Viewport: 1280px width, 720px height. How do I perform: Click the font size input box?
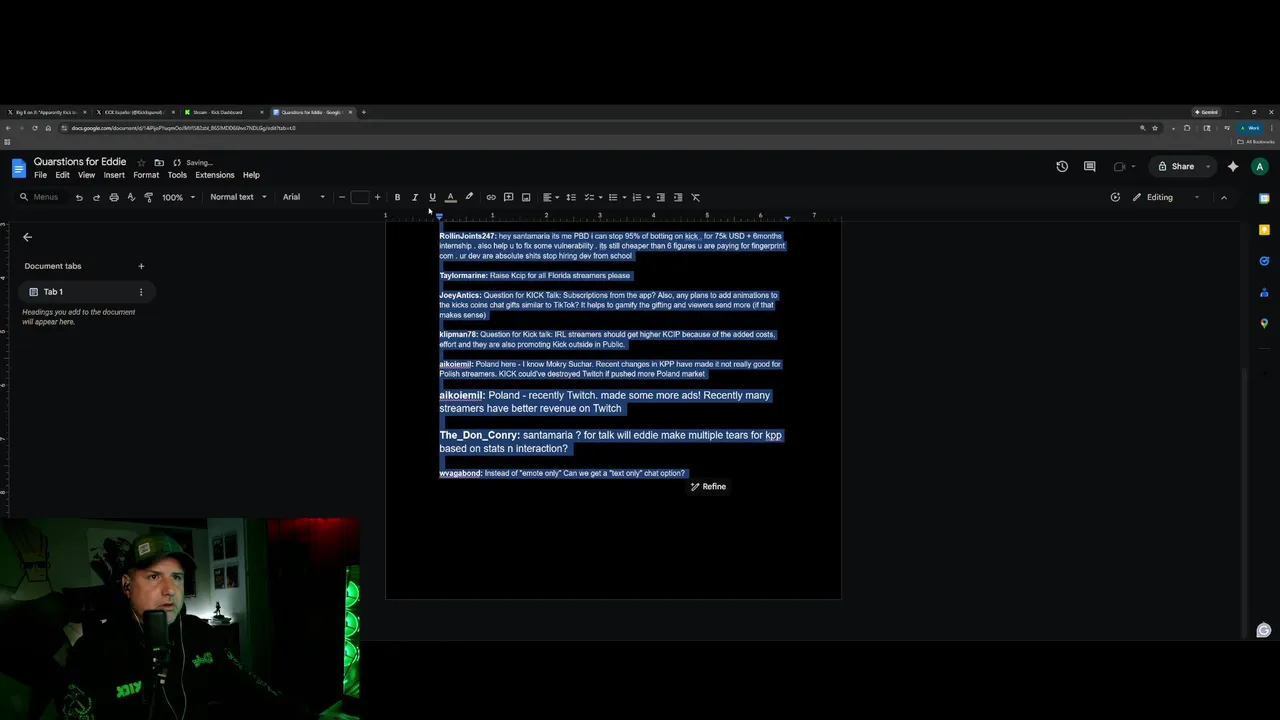(360, 197)
